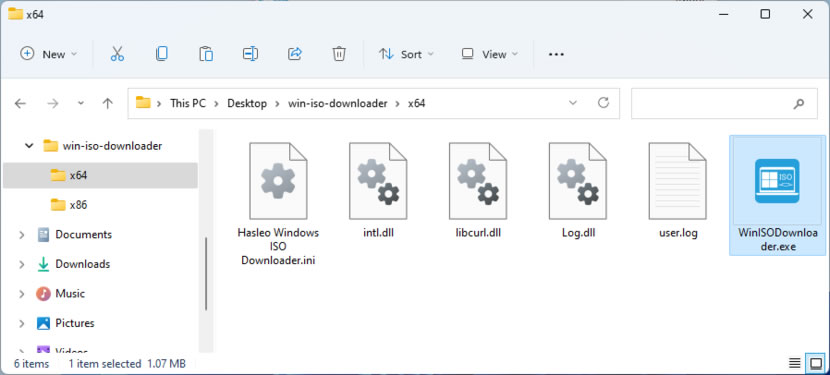
Task: Click win-iso-downloader in address breadcrumb
Action: (x=338, y=103)
